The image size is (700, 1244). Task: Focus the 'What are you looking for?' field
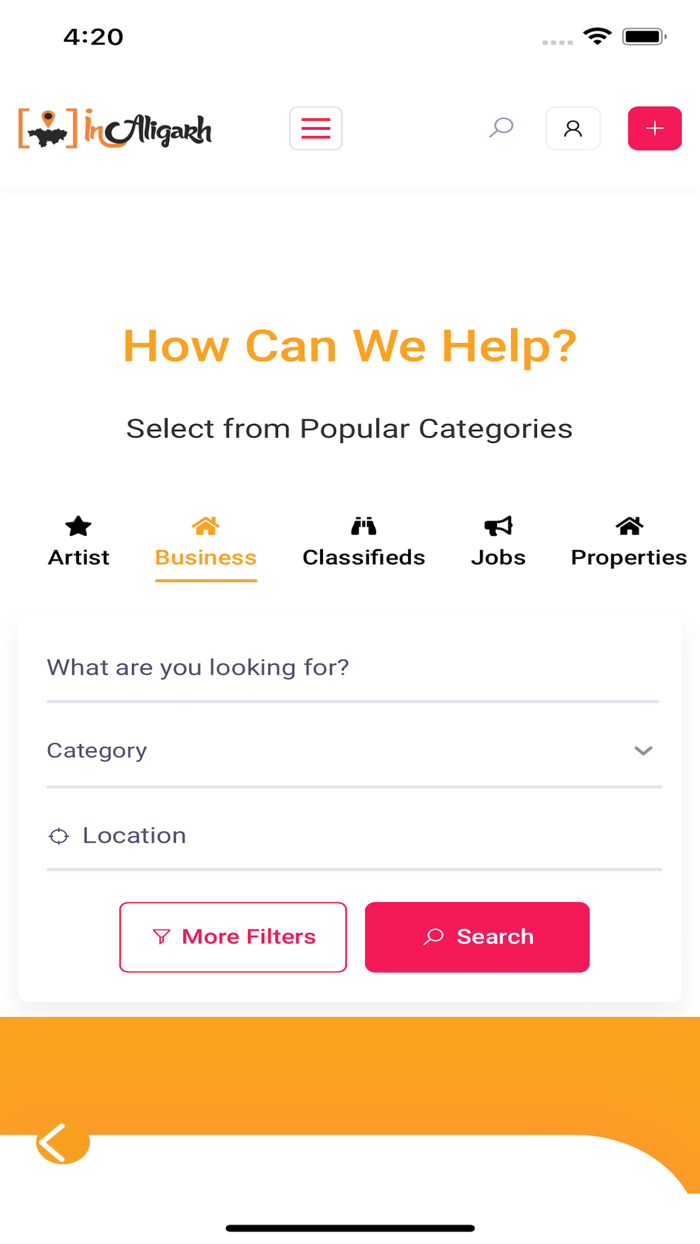click(352, 668)
